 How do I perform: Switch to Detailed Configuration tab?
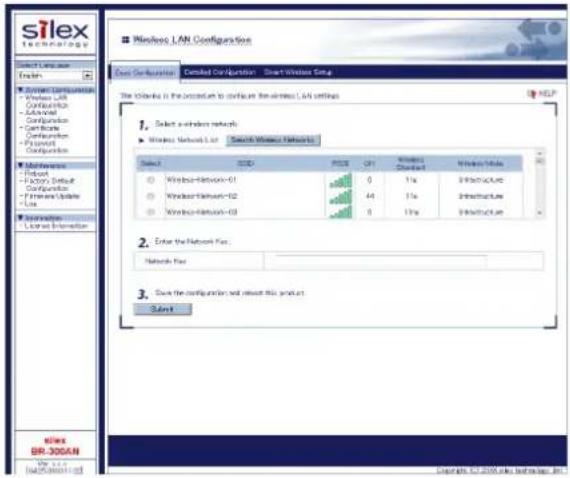tap(220, 72)
